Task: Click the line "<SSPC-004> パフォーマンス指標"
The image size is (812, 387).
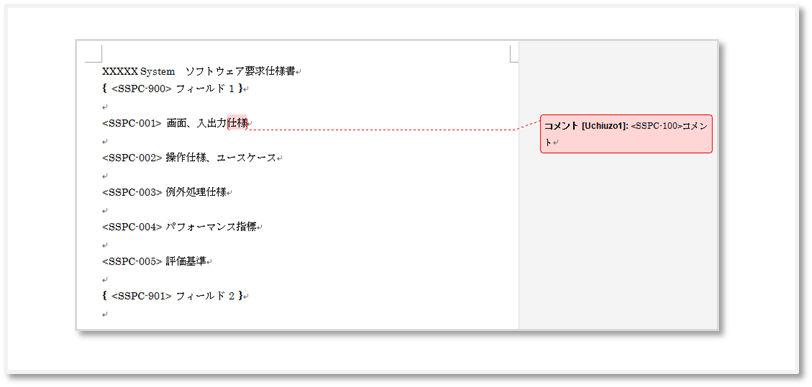Action: (x=179, y=226)
